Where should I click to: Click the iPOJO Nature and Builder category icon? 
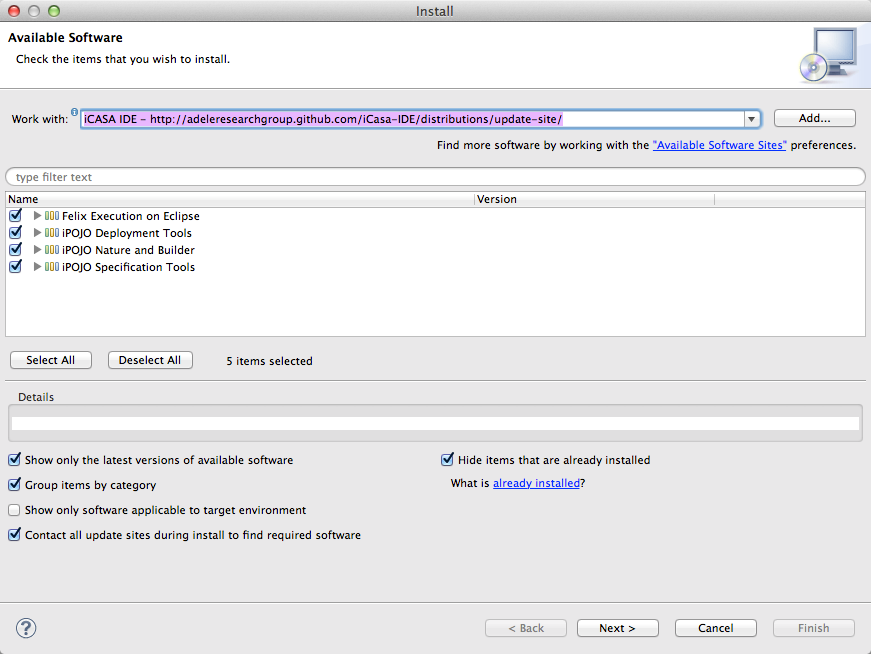pos(52,250)
